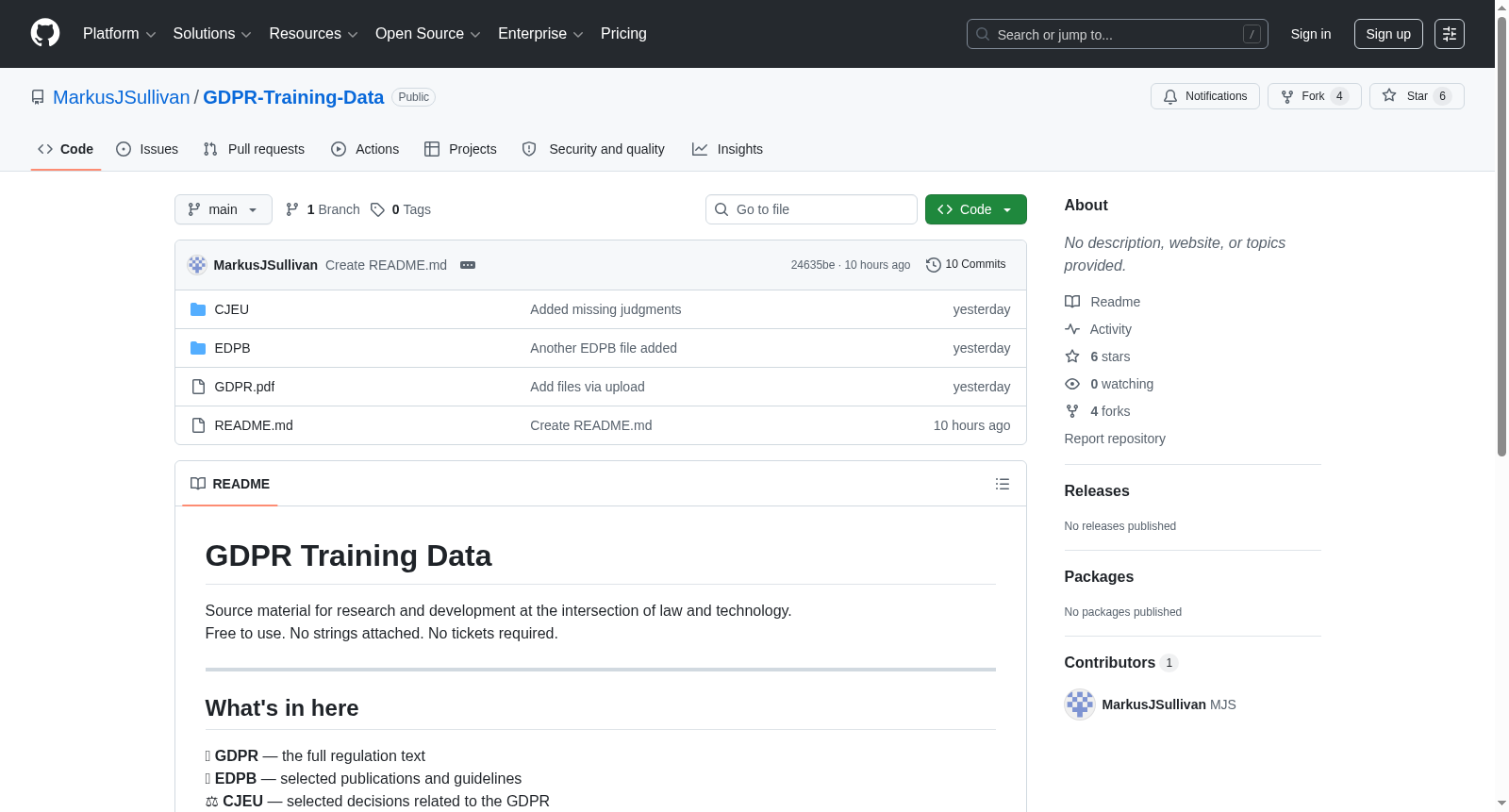Click the Activity pulse icon
1509x812 pixels.
pos(1072,329)
